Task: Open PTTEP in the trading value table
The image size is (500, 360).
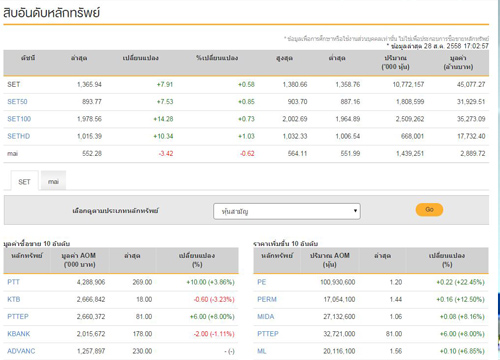Action: point(18,317)
